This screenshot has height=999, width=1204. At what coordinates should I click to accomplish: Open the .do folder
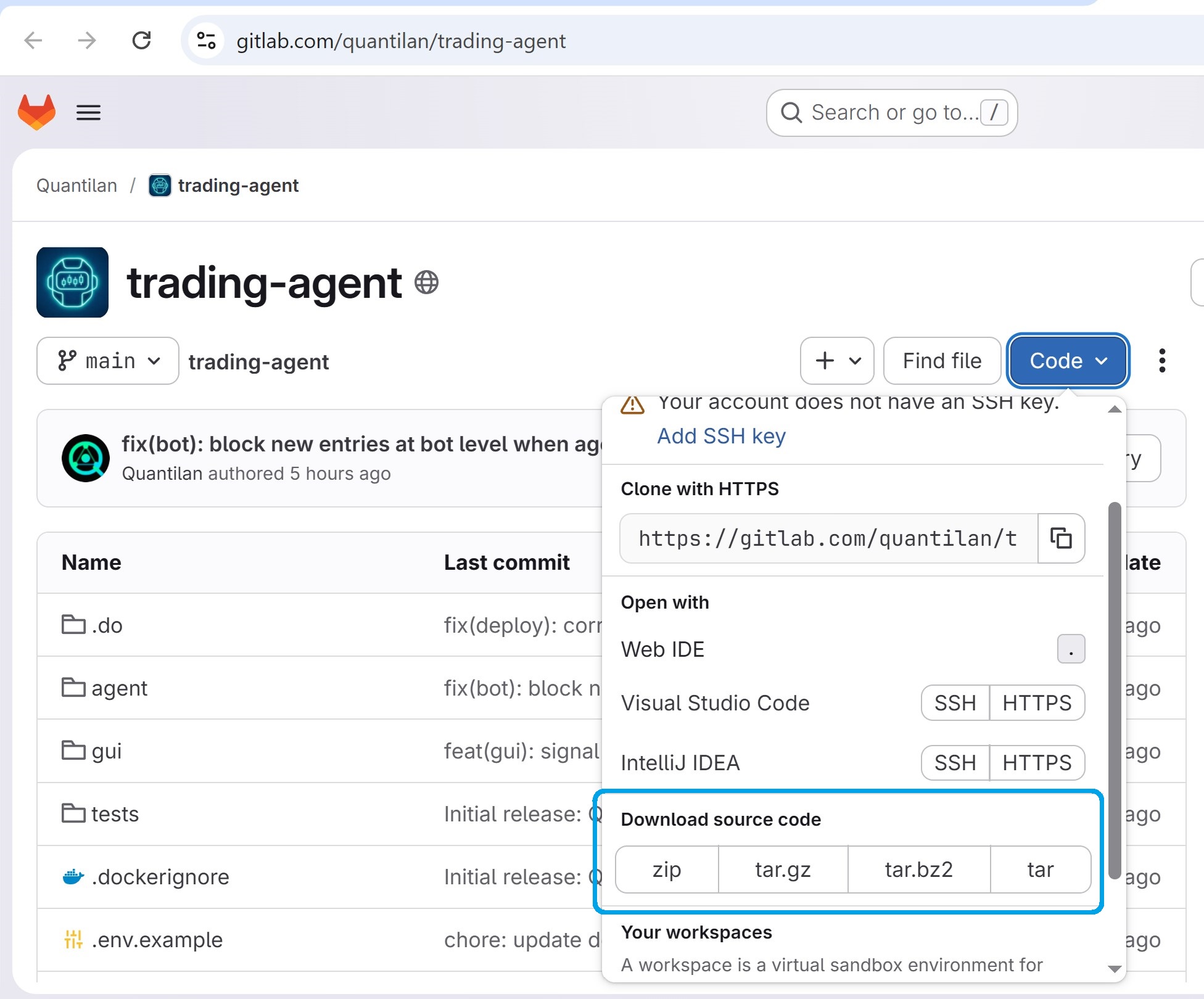pos(107,625)
